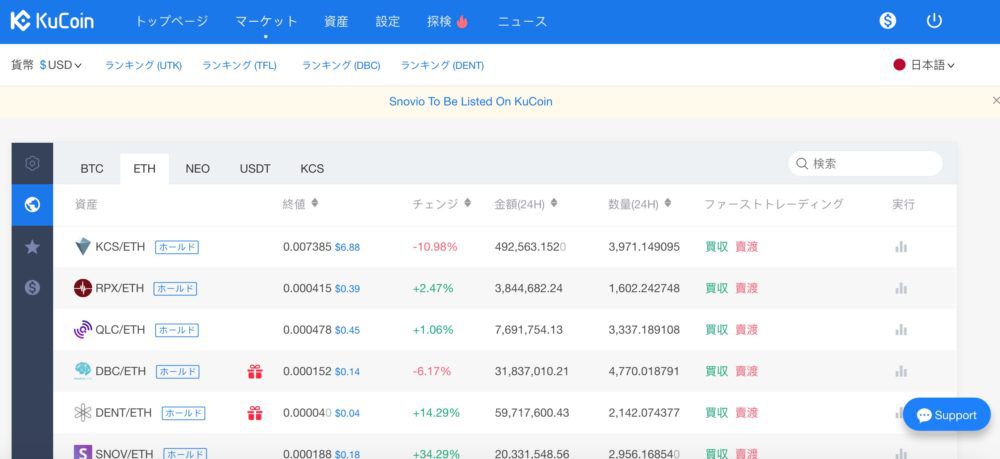Switch to the BTC market tab
The image size is (1000, 459).
(x=92, y=169)
